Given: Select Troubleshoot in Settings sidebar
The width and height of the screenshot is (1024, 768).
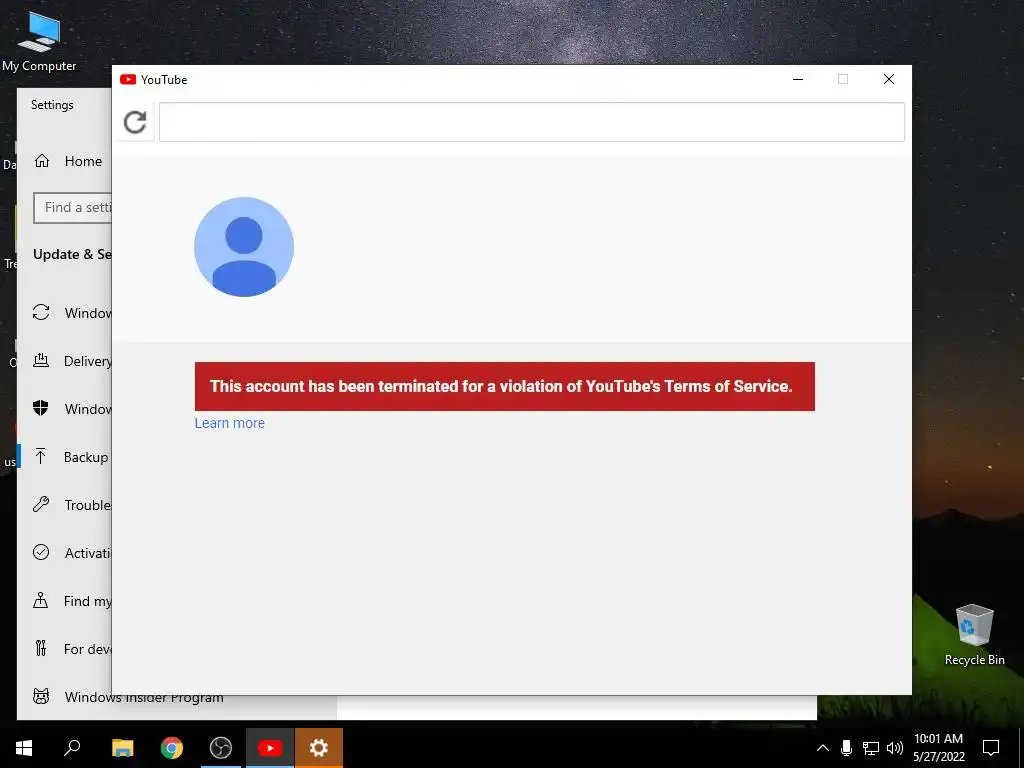Looking at the screenshot, I should pyautogui.click(x=88, y=505).
